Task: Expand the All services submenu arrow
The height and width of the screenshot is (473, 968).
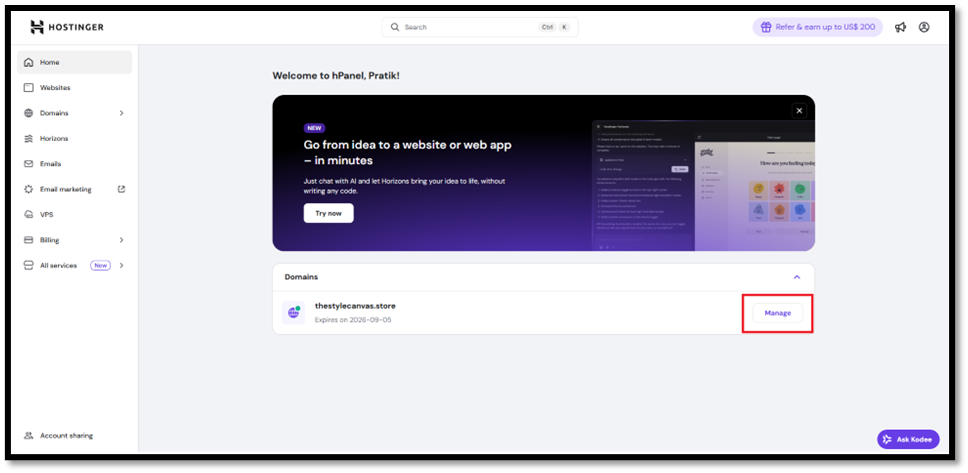Action: click(x=121, y=266)
